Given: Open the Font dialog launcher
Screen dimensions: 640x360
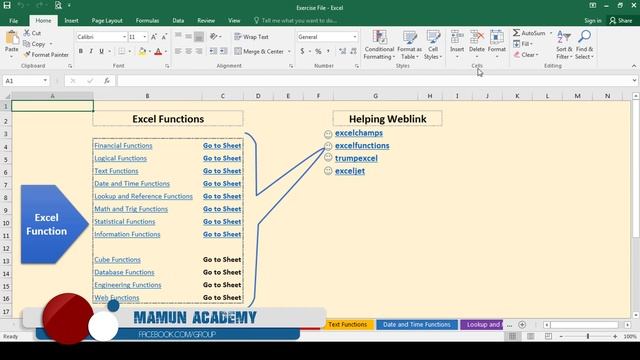Looking at the screenshot, I should coord(167,66).
